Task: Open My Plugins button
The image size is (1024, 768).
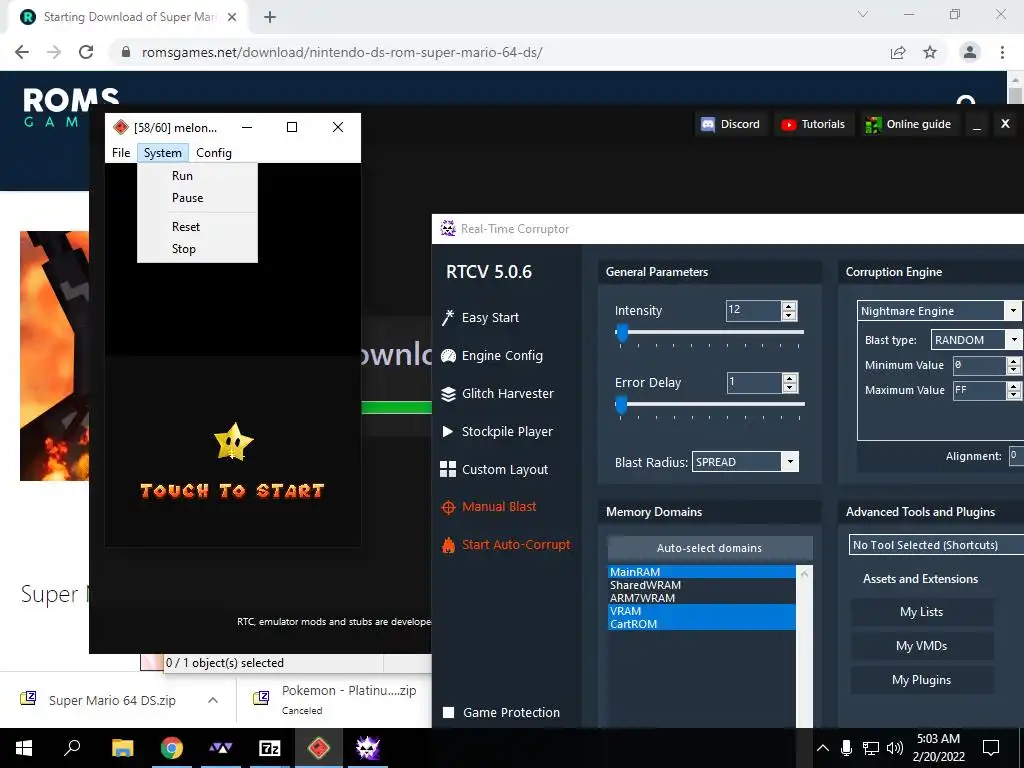Action: [921, 680]
